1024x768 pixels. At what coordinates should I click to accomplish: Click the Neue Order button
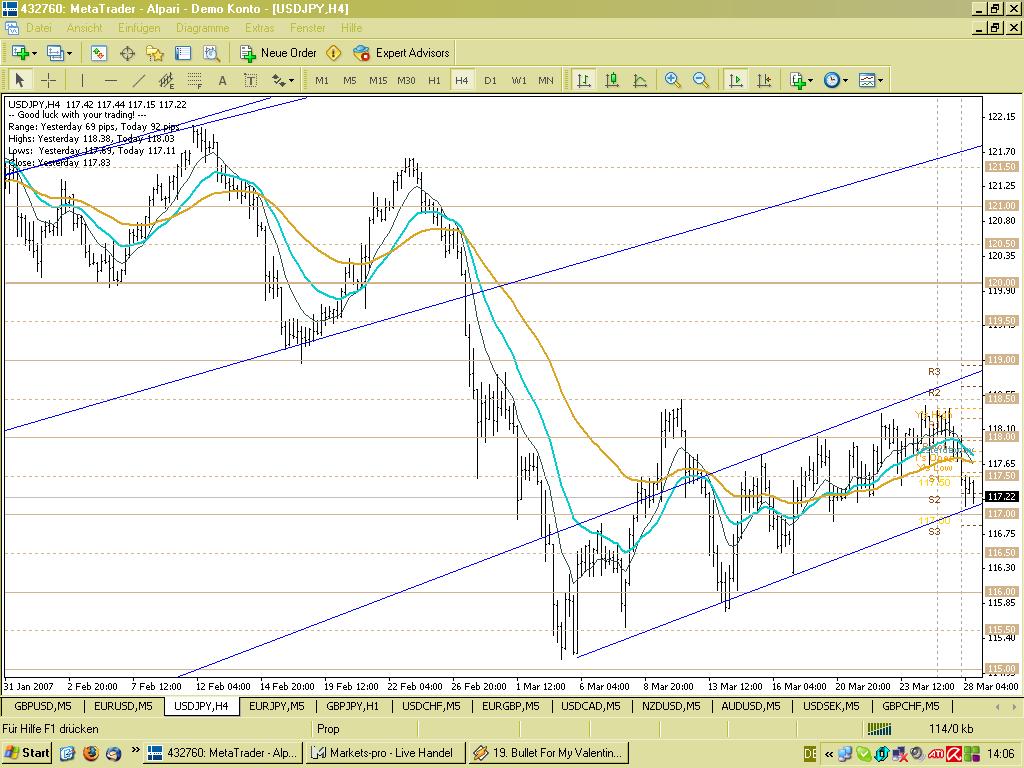coord(279,53)
